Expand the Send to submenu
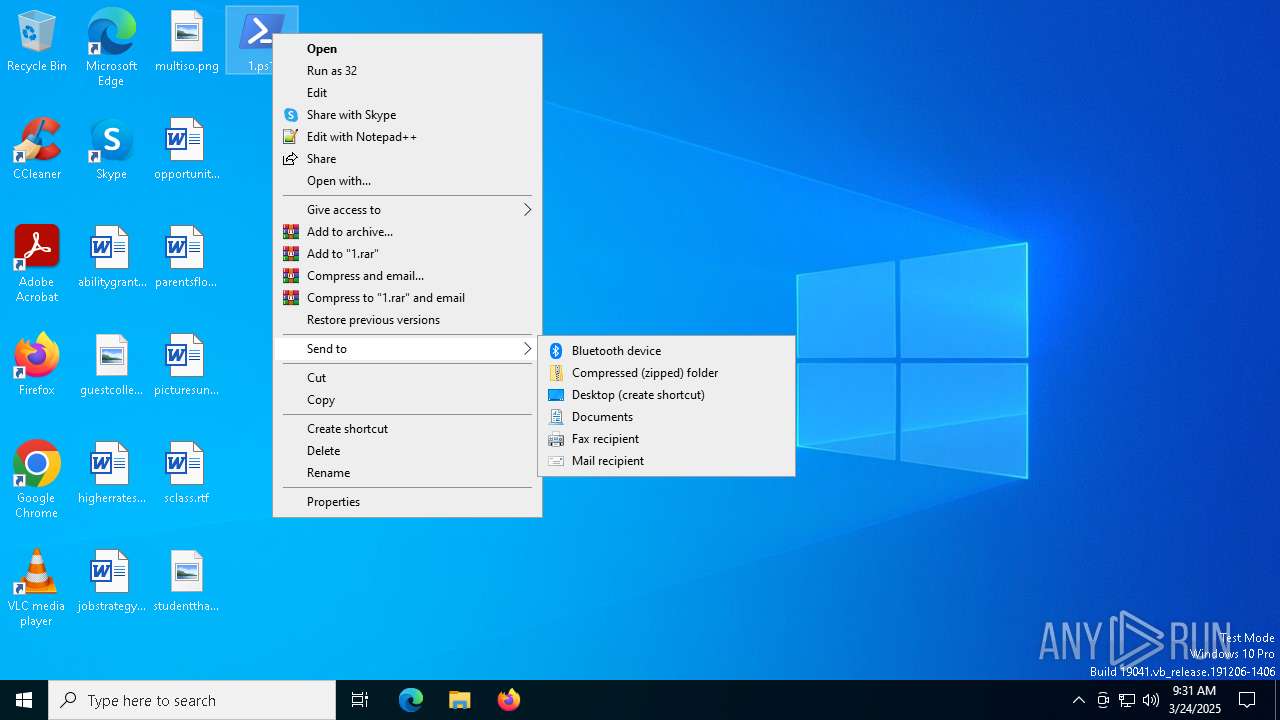The height and width of the screenshot is (720, 1280). (x=408, y=349)
